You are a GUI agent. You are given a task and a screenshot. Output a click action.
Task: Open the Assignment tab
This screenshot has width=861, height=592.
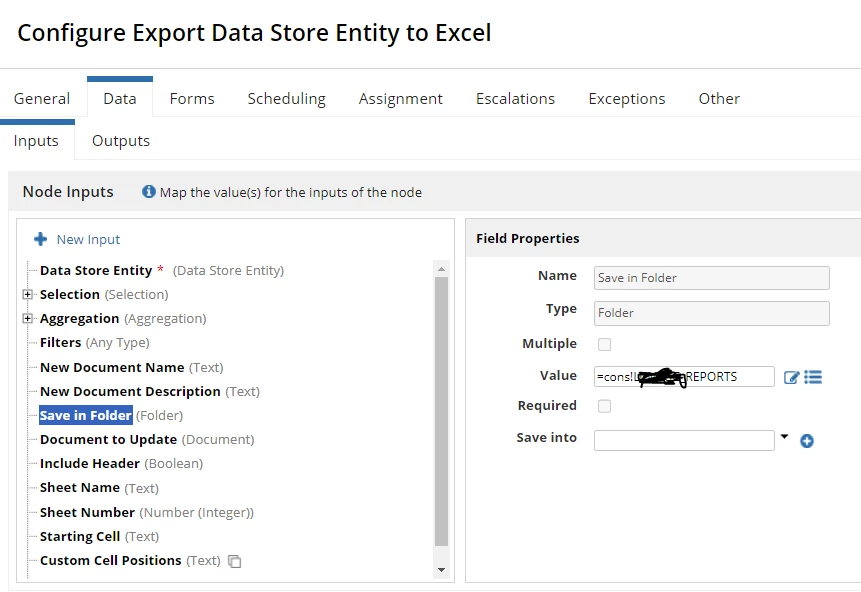pos(401,99)
